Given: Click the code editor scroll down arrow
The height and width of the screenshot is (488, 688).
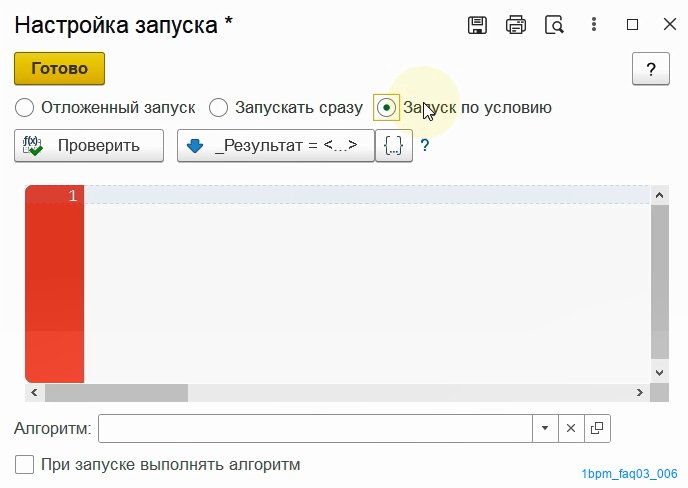Looking at the screenshot, I should [659, 373].
